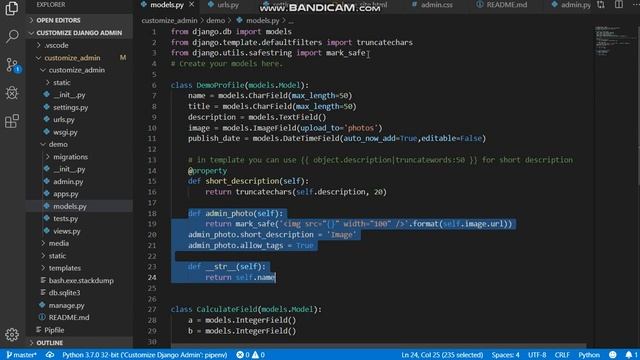Click the compare changes icon in editor toolbar

[x=601, y=5]
